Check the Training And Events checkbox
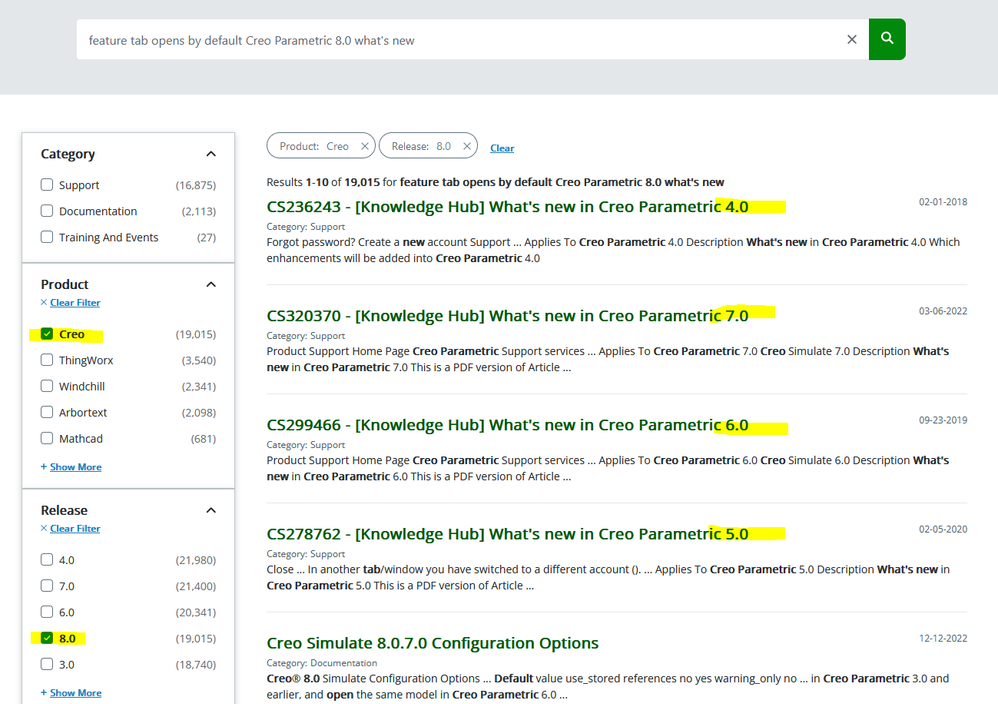 pos(46,237)
